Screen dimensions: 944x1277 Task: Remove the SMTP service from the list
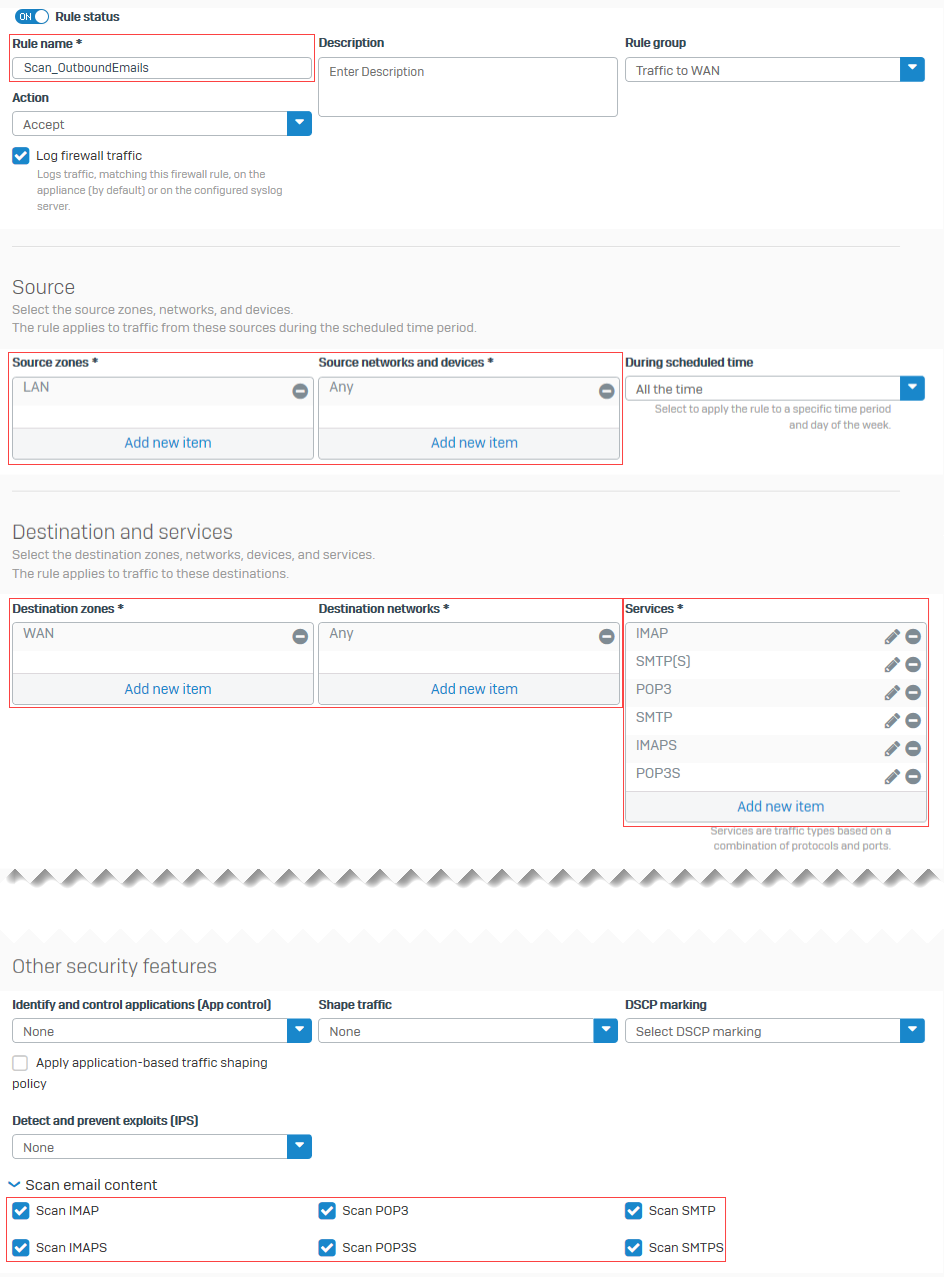914,719
